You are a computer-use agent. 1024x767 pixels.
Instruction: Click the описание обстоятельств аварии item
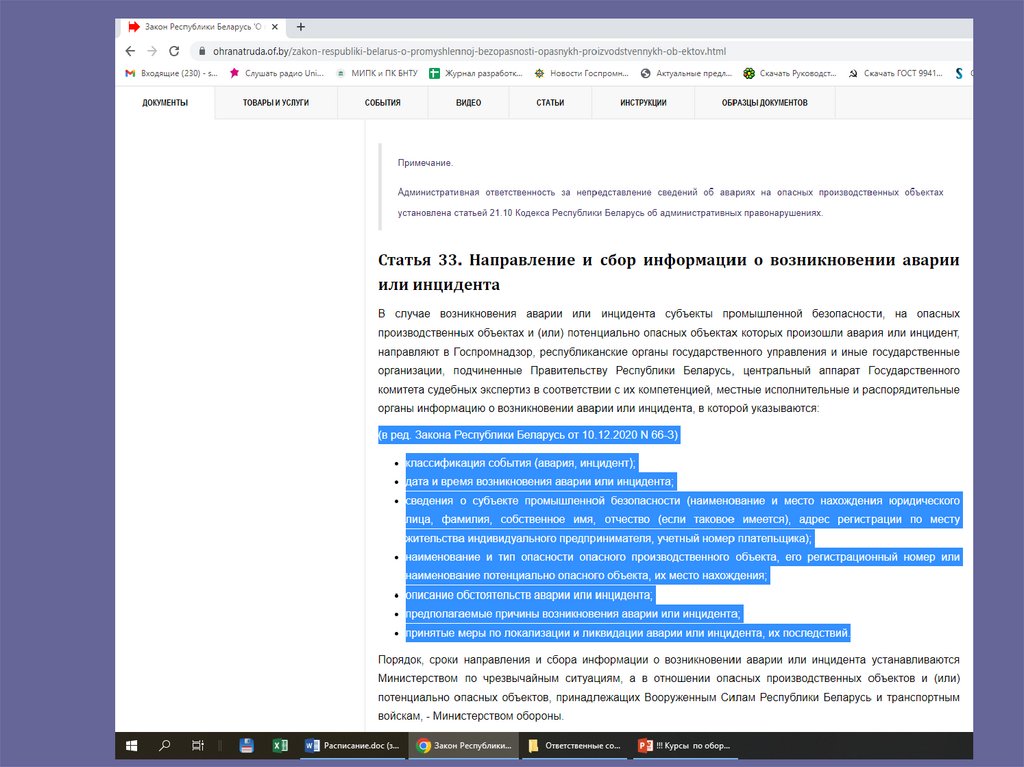pos(530,595)
